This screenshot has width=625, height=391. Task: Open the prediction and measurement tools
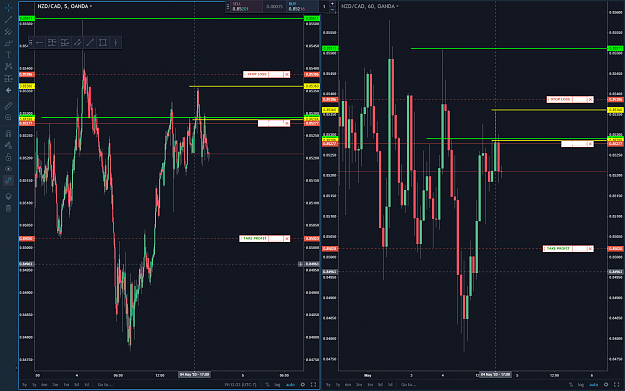coord(8,79)
